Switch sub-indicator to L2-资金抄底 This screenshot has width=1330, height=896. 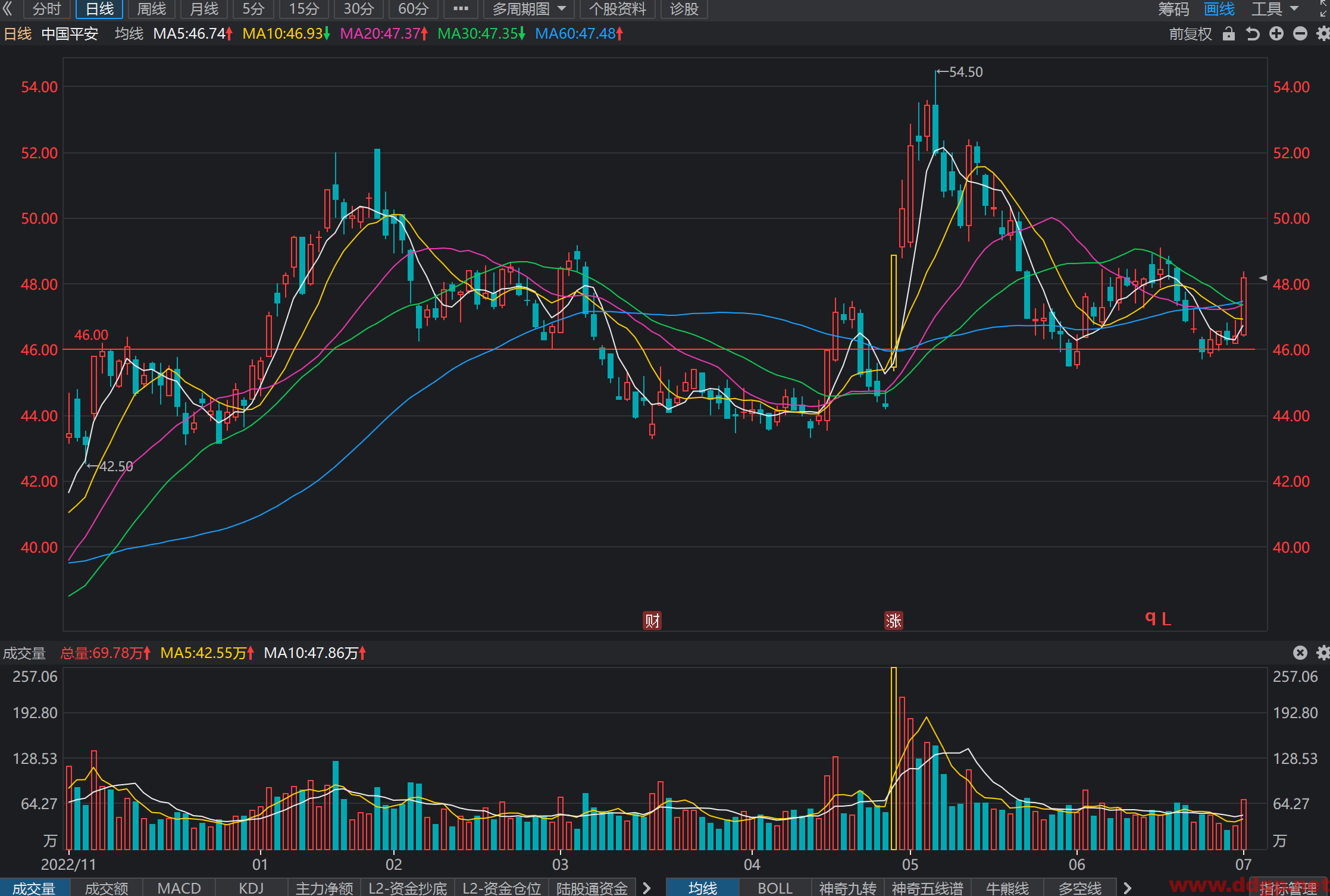(x=408, y=888)
